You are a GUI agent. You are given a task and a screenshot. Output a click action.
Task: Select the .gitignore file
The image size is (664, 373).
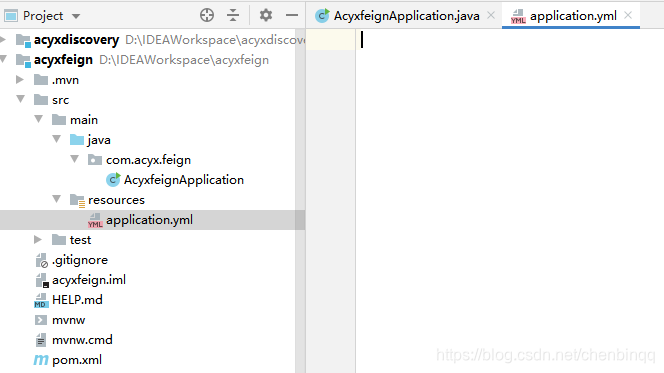[x=80, y=260]
